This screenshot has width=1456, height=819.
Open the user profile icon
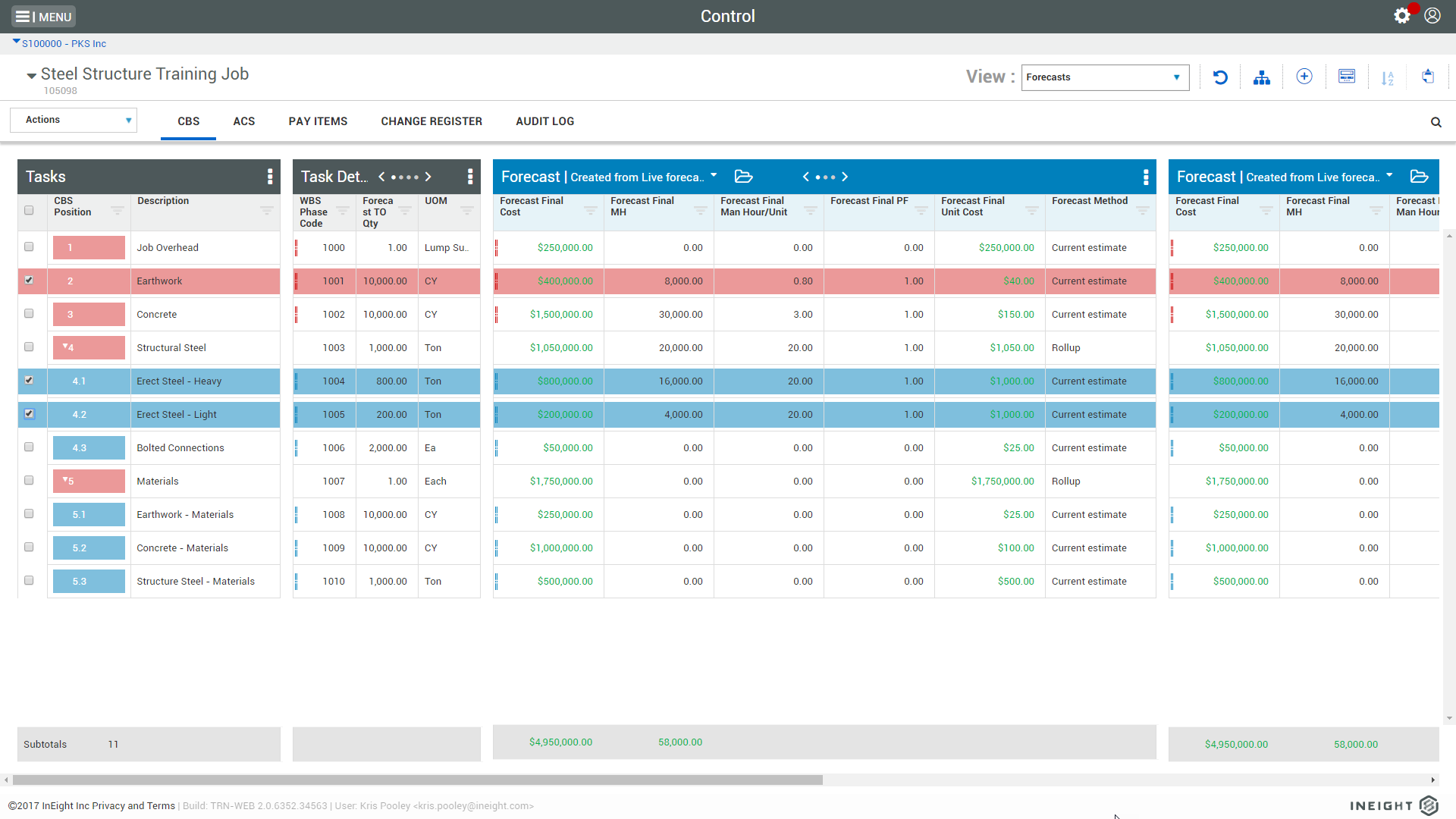1432,16
